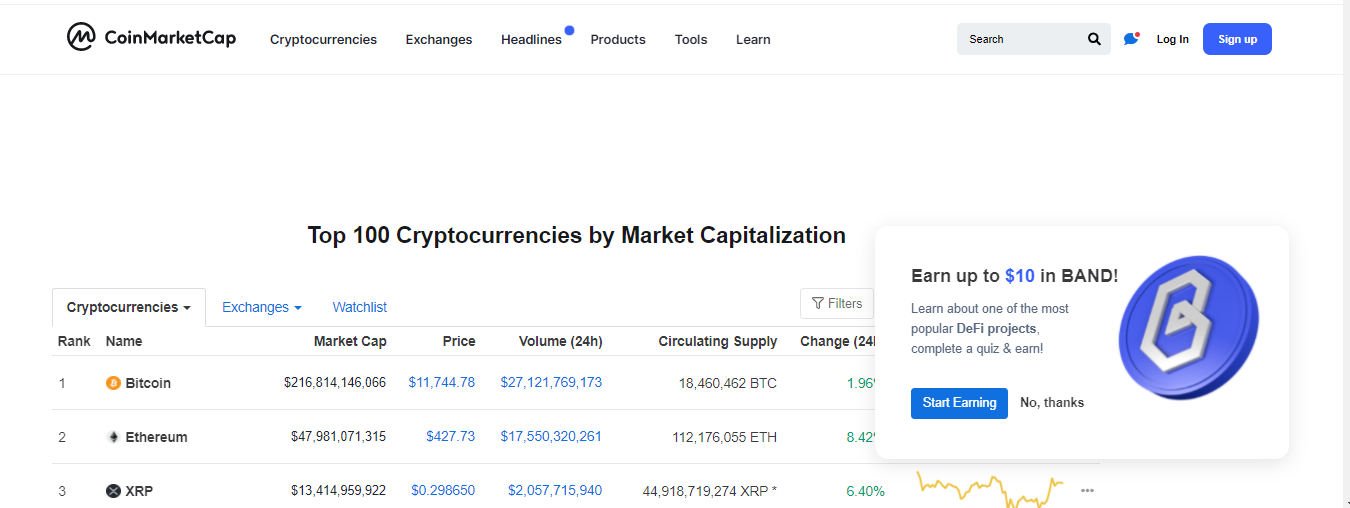This screenshot has height=508, width=1350.
Task: Click XRP market cap $13,414,959,922
Action: coord(338,491)
